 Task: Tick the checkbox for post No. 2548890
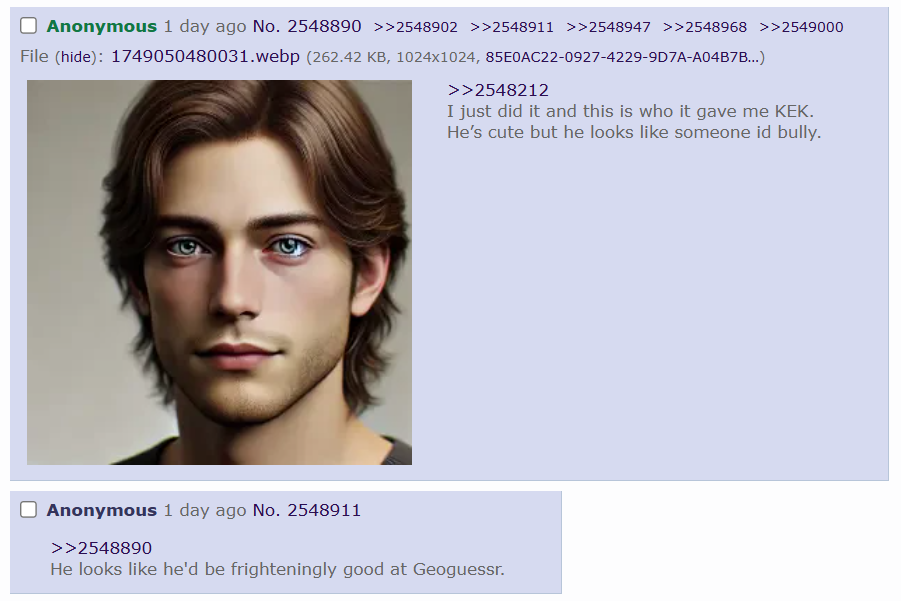28,26
